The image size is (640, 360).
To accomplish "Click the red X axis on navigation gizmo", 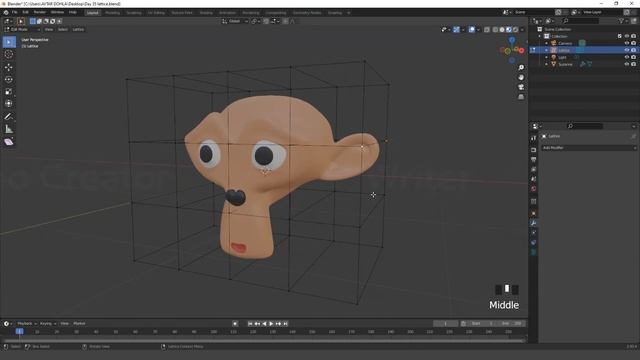I will [x=521, y=51].
